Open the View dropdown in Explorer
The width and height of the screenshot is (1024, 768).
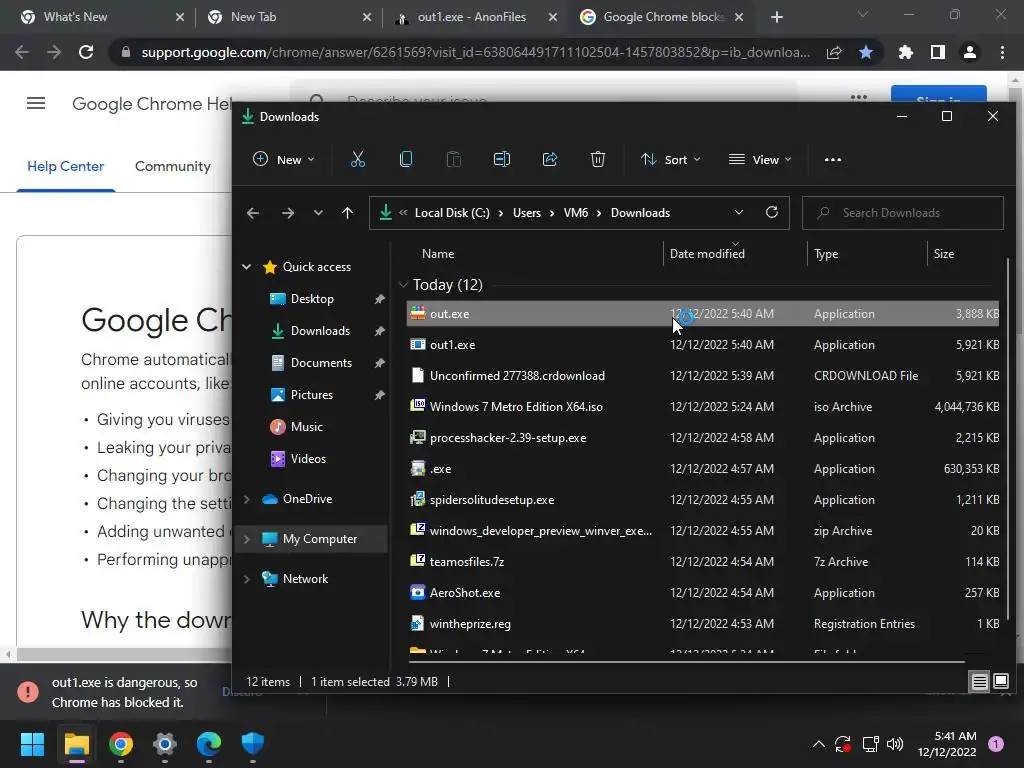click(760, 159)
